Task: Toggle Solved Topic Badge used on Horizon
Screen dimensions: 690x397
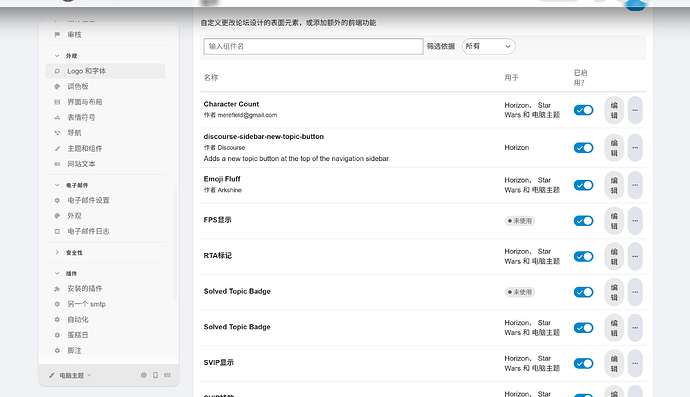Action: 584,328
